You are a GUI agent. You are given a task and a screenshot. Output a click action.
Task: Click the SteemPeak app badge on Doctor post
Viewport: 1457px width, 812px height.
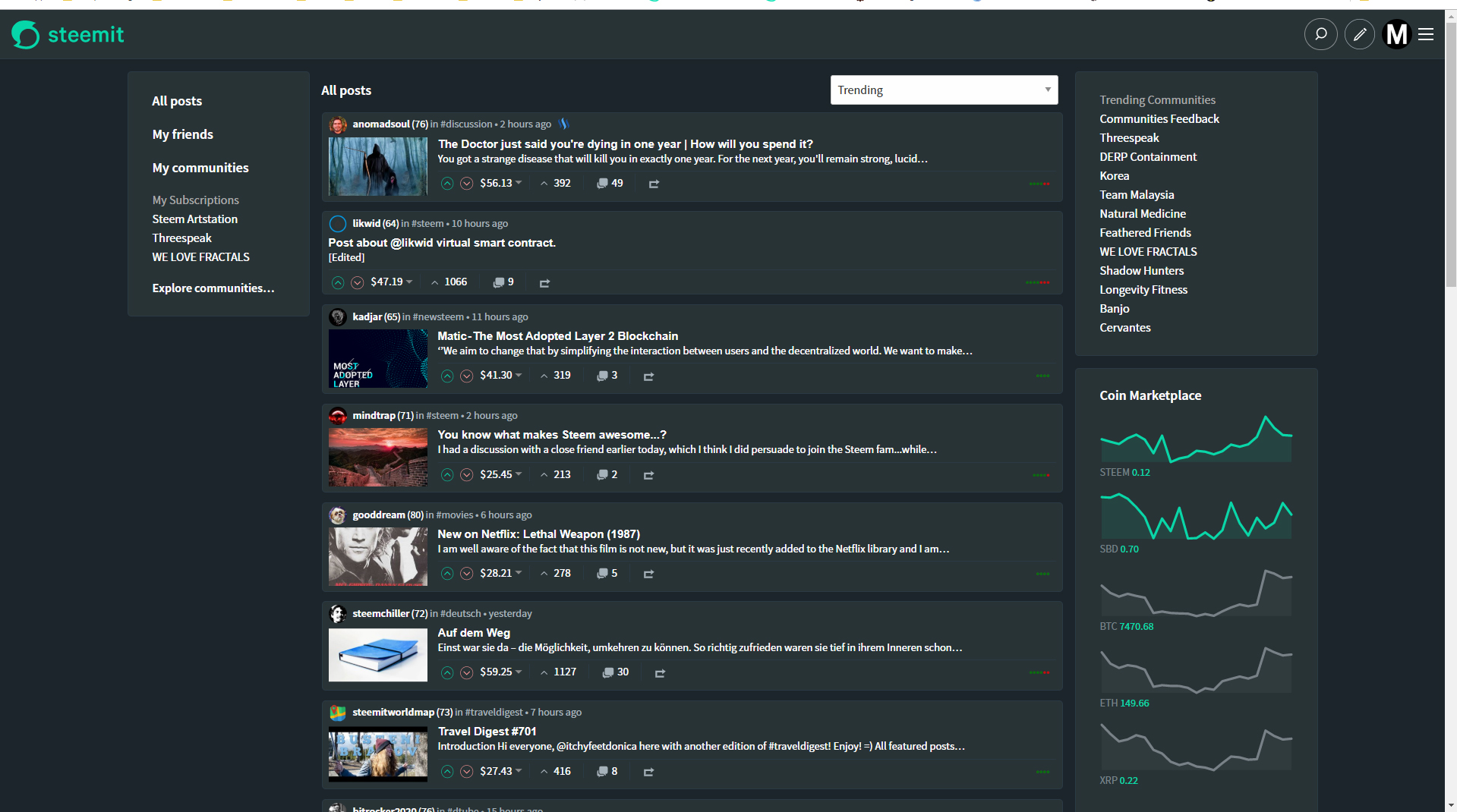click(563, 124)
